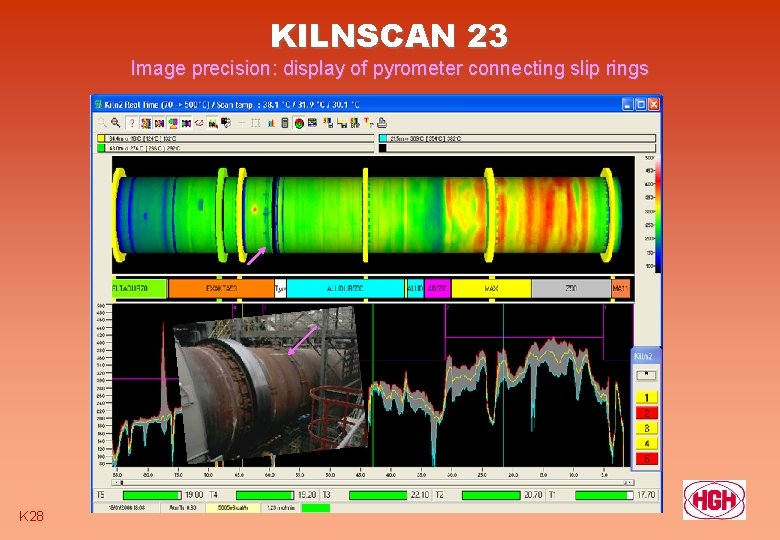The image size is (780, 540).
Task: Click the cyan cursor color swatch
Action: click(x=383, y=139)
